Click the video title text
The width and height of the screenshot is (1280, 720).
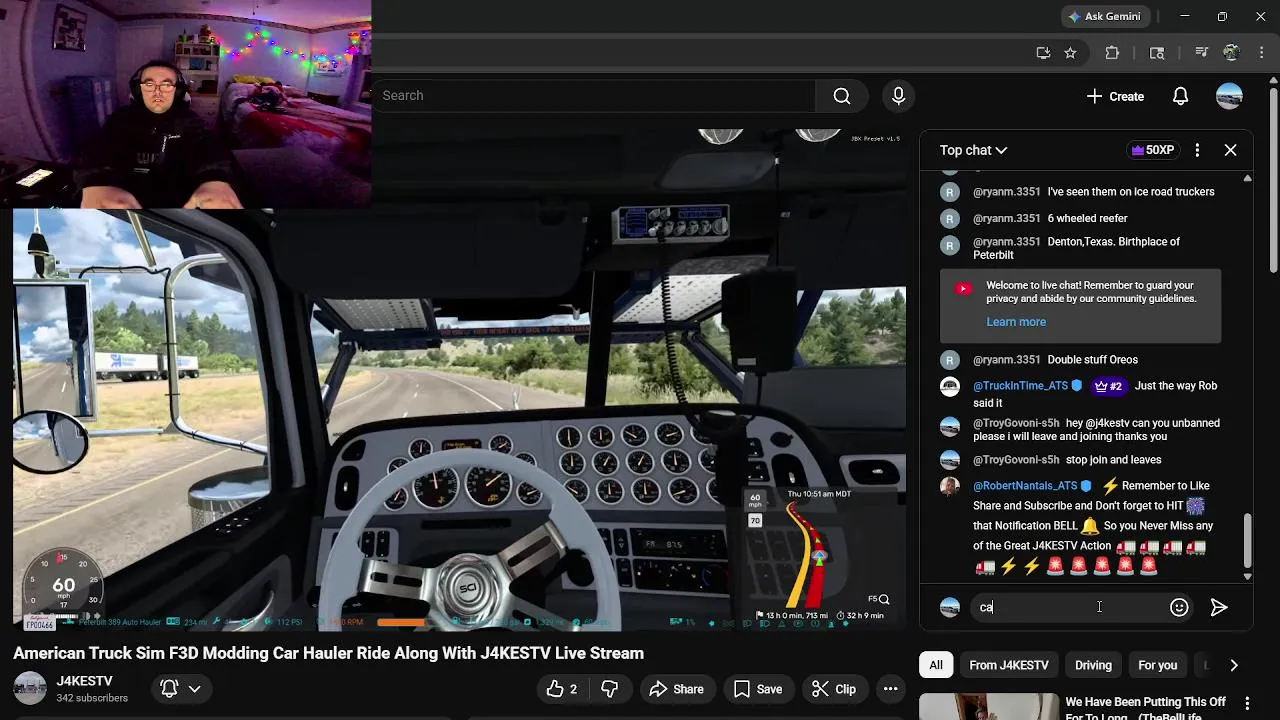328,653
